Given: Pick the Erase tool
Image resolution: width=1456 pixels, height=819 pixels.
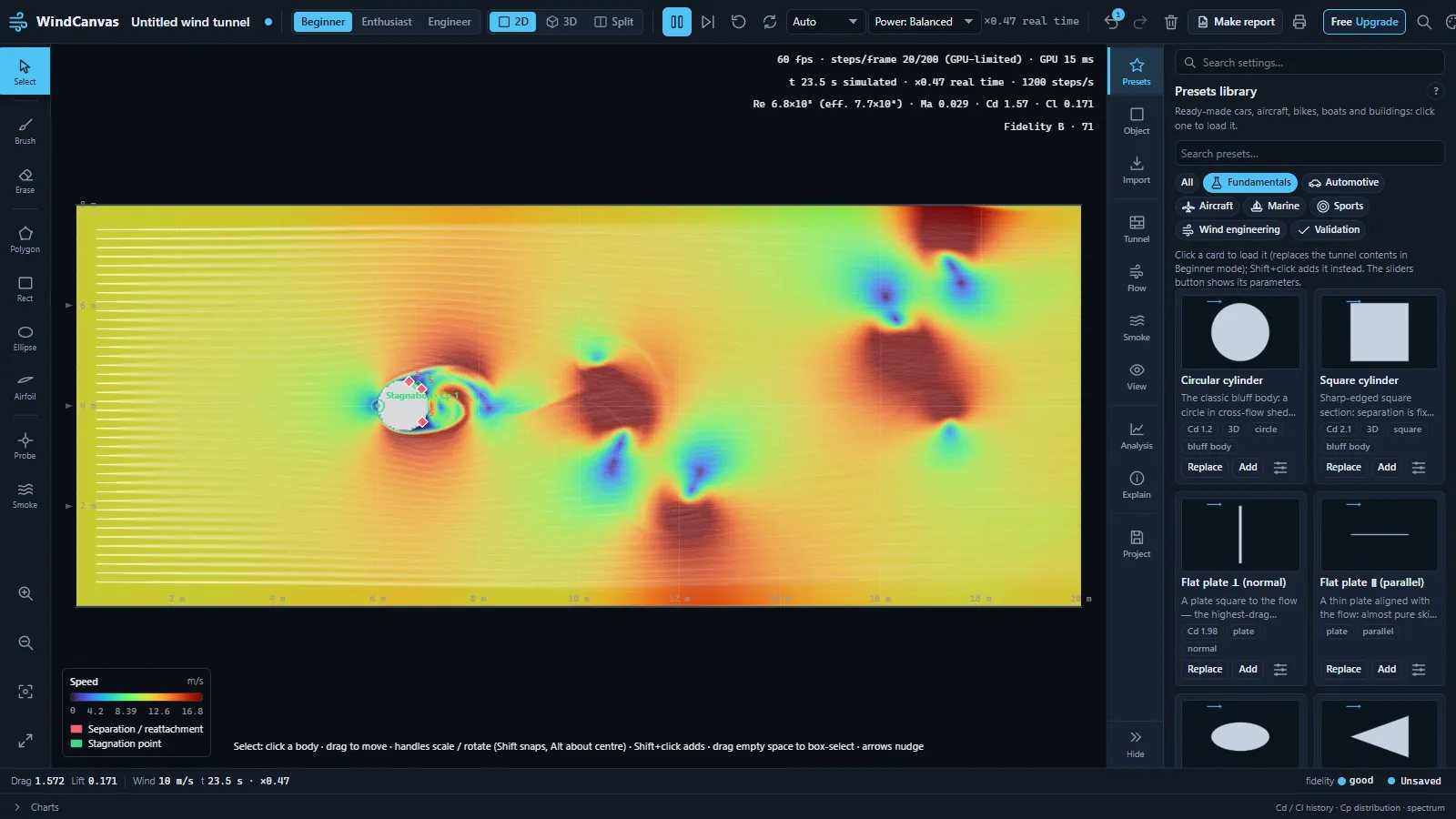Looking at the screenshot, I should click(25, 180).
